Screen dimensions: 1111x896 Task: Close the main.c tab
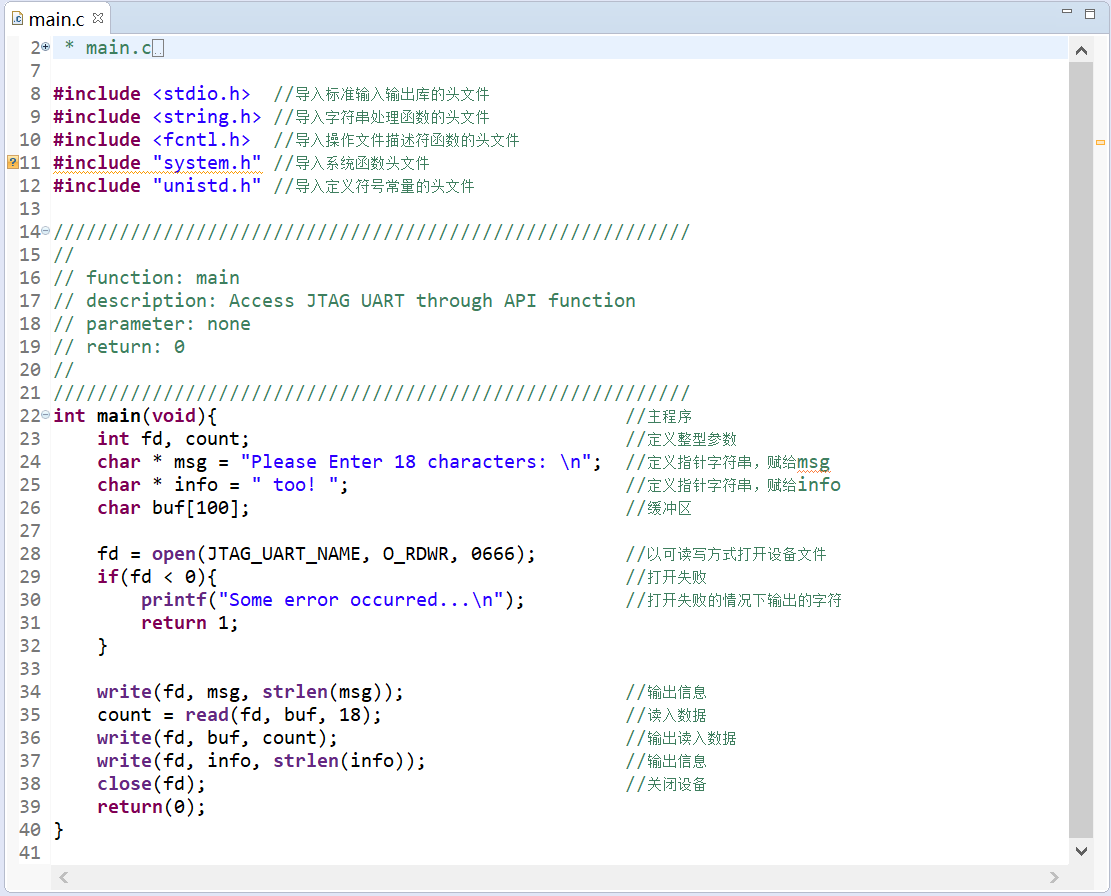point(96,16)
